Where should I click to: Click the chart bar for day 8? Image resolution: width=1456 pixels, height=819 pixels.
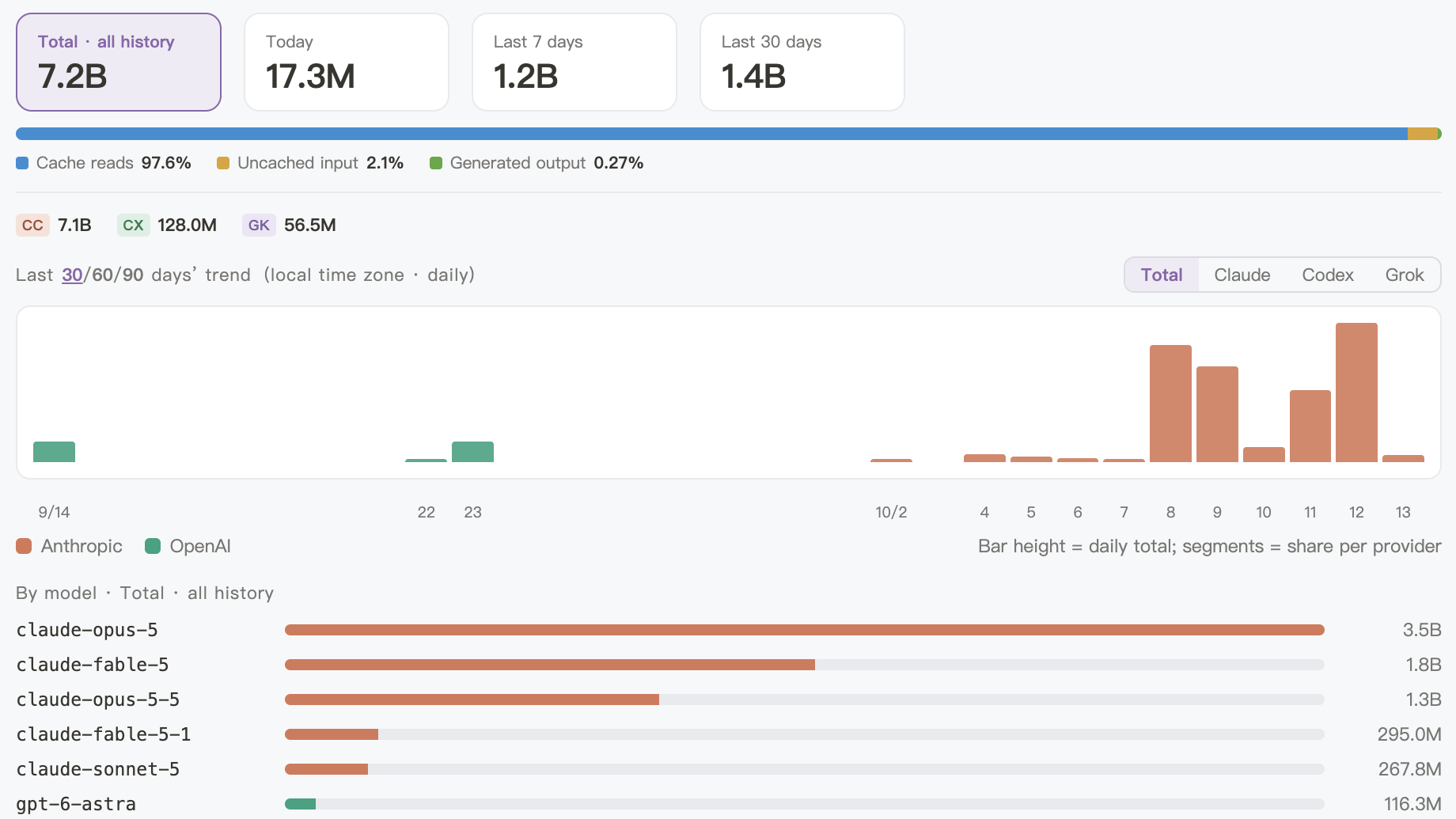pyautogui.click(x=1170, y=404)
